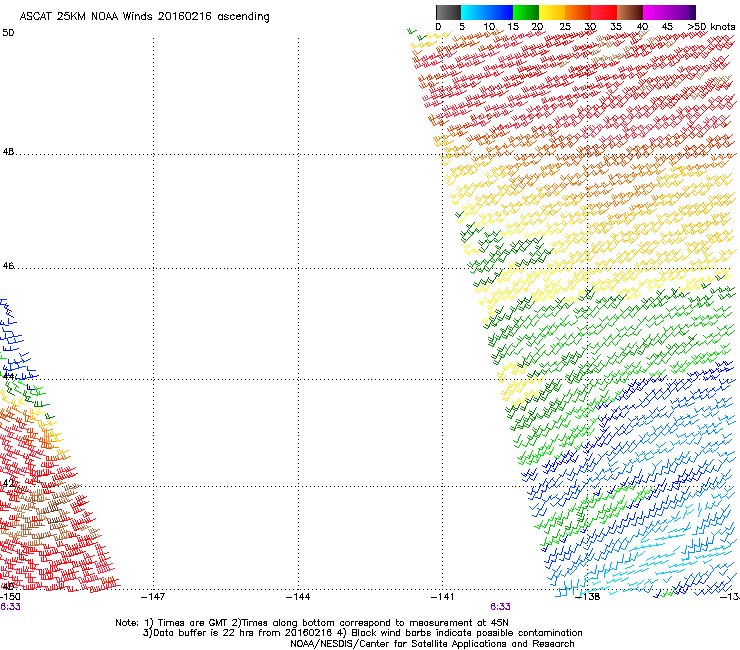The image size is (740, 650).
Task: Click the orange segment of the color bar
Action: point(578,12)
